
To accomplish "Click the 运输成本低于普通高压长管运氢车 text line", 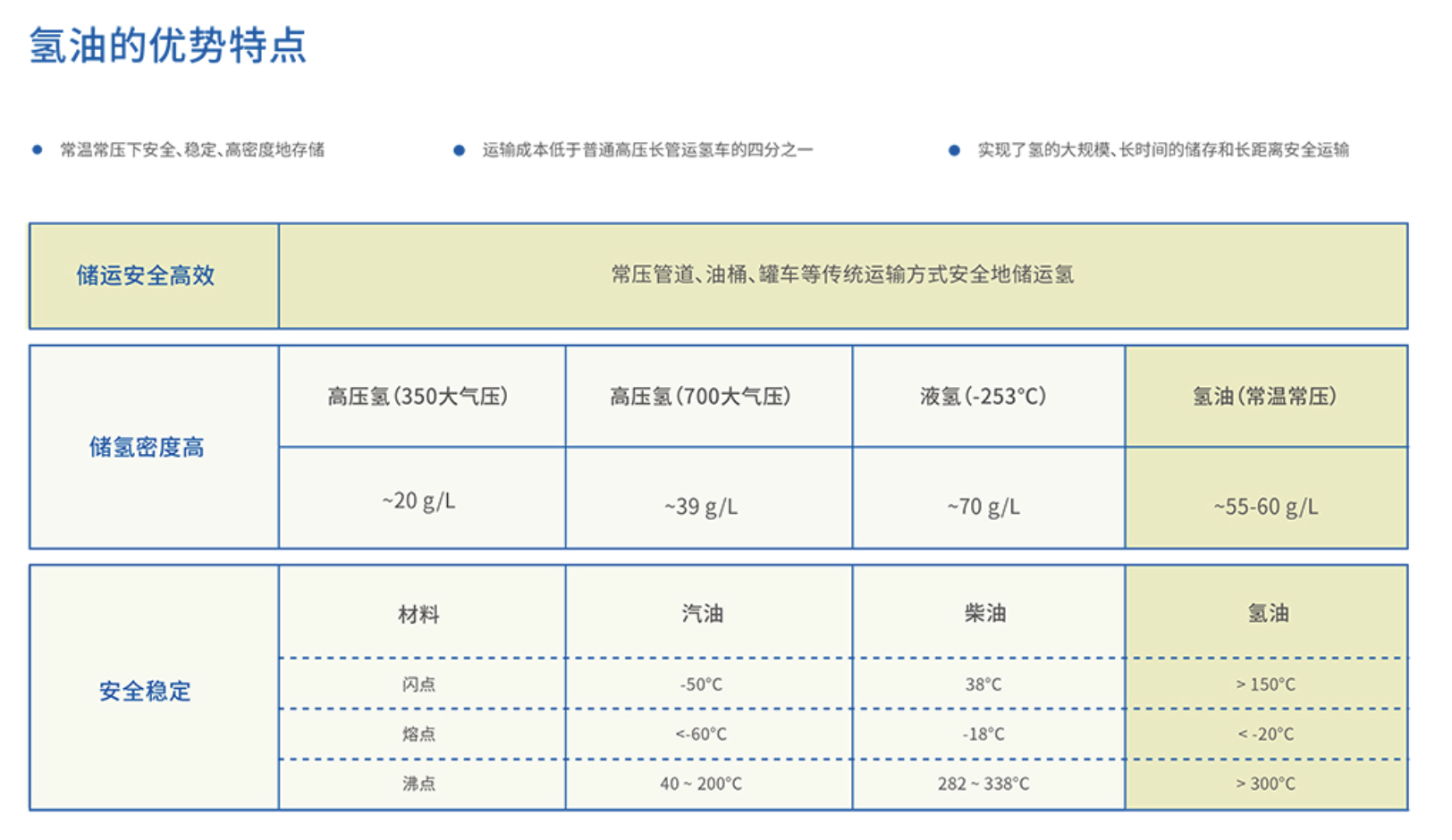I will pos(647,150).
